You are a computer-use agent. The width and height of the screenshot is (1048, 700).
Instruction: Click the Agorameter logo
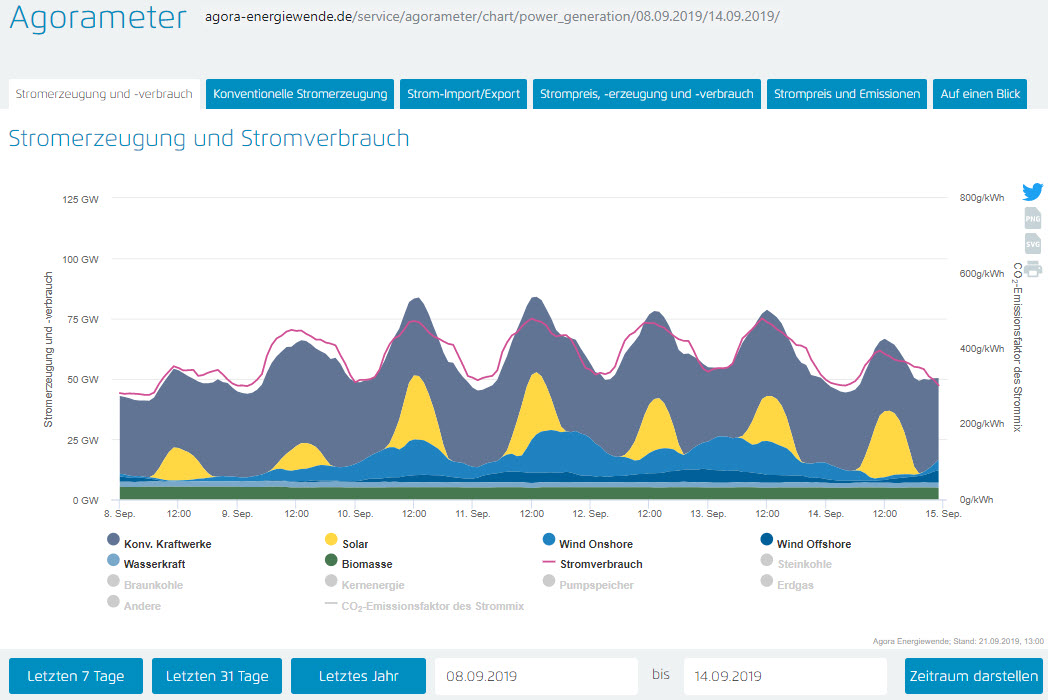97,18
